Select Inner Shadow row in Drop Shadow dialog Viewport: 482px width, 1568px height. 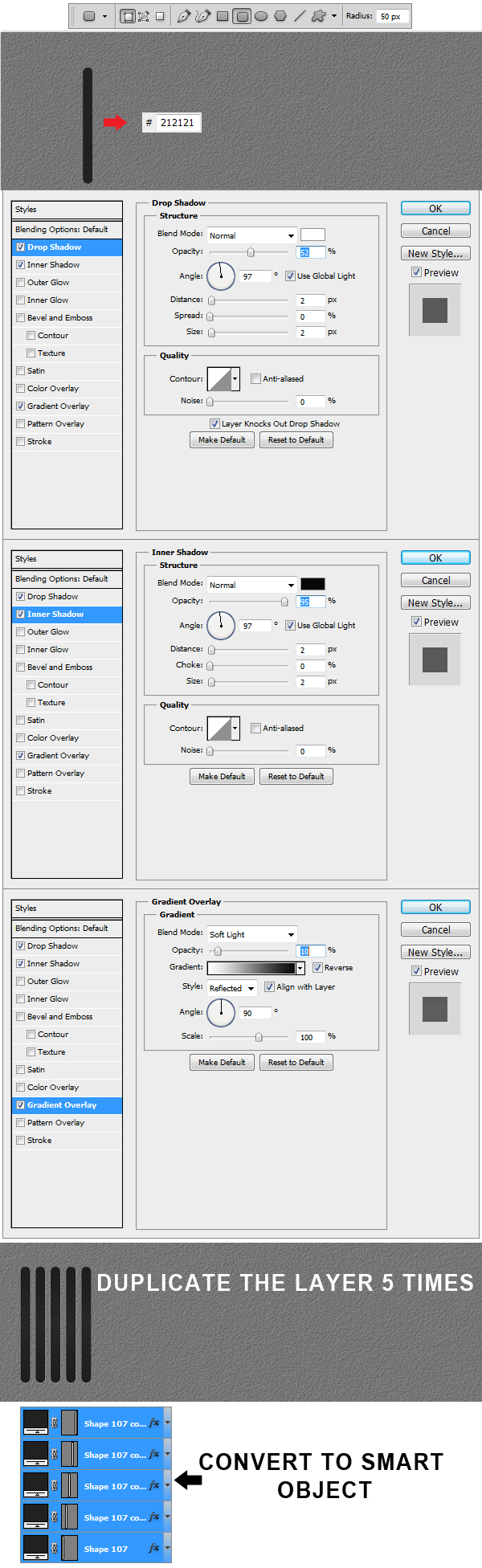(x=67, y=265)
